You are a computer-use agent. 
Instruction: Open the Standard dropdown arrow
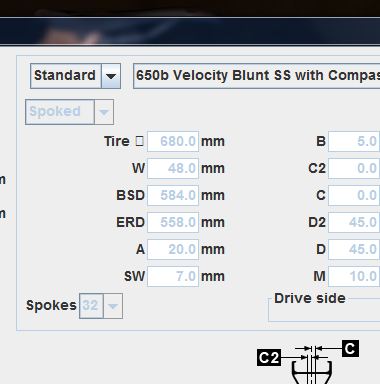pyautogui.click(x=111, y=76)
